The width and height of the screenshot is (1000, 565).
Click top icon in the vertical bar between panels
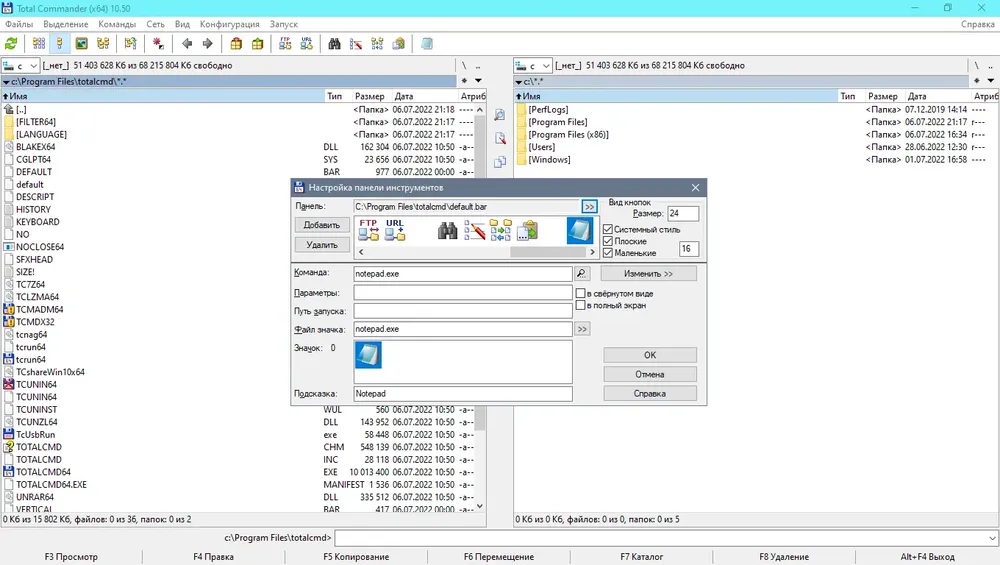[500, 115]
